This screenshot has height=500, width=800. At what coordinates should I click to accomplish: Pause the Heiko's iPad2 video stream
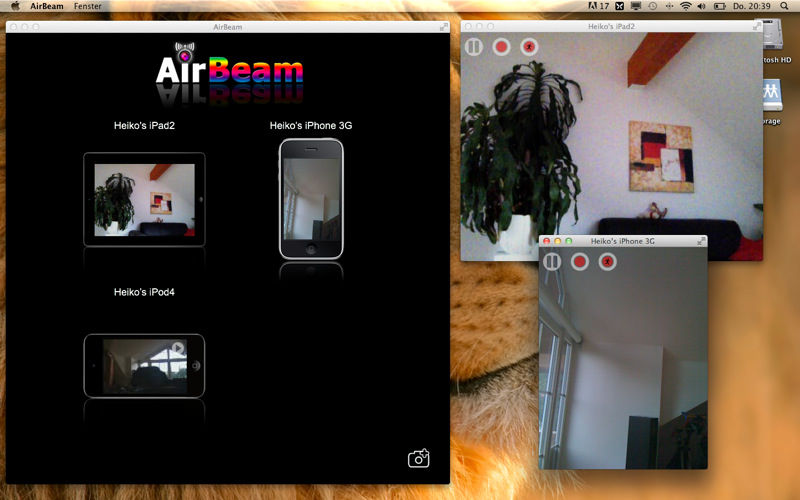[x=473, y=47]
